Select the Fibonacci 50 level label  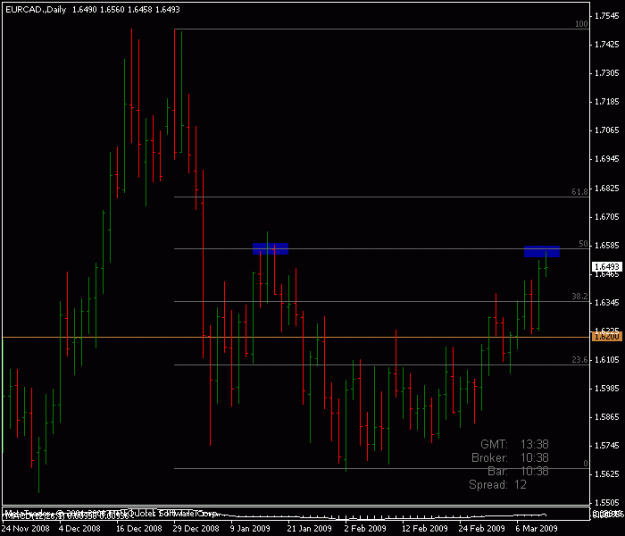click(583, 243)
